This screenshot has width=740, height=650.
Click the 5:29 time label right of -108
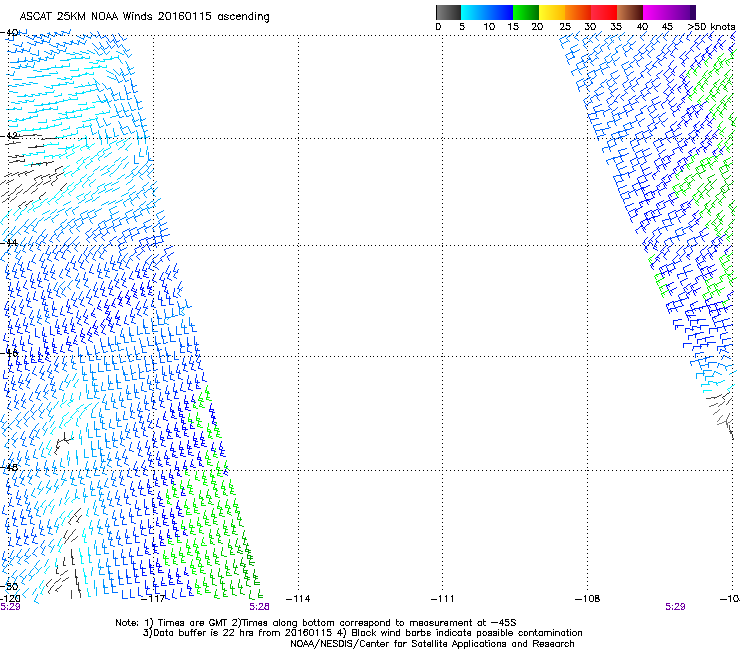tap(675, 607)
